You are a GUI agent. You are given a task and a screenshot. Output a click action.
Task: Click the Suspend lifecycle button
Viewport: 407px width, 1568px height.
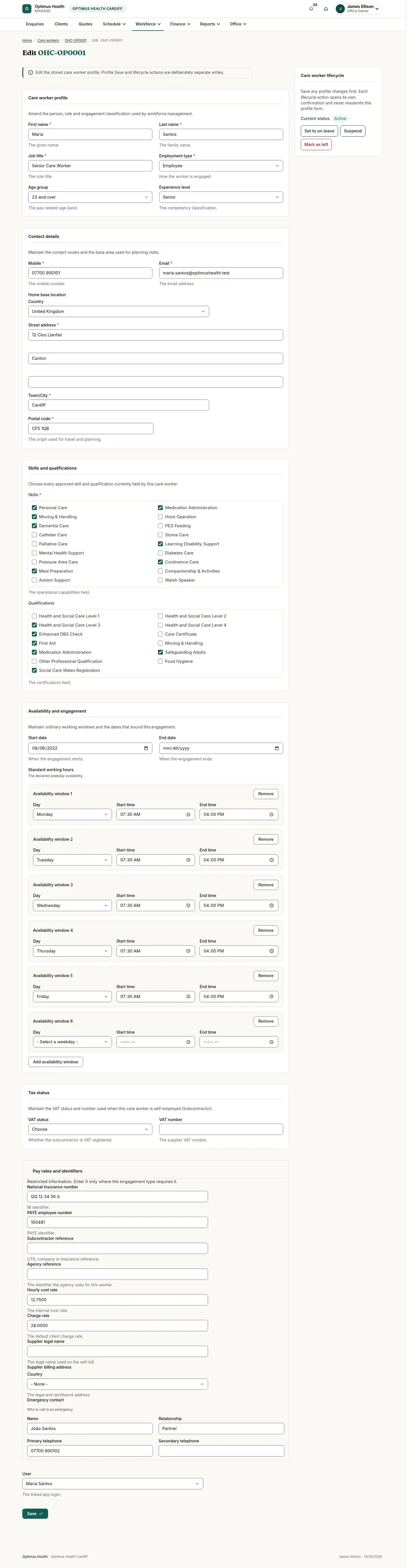point(353,131)
